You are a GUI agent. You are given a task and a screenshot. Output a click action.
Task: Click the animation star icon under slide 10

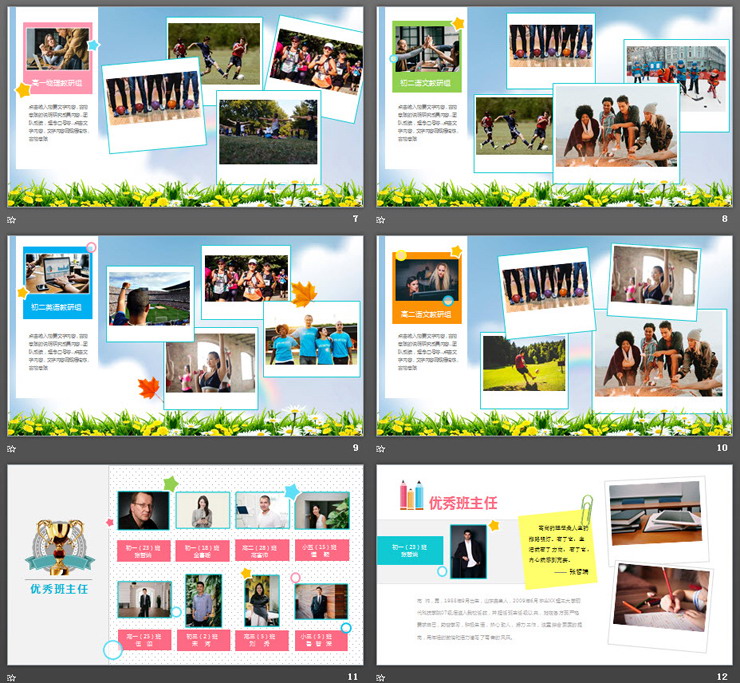(381, 448)
